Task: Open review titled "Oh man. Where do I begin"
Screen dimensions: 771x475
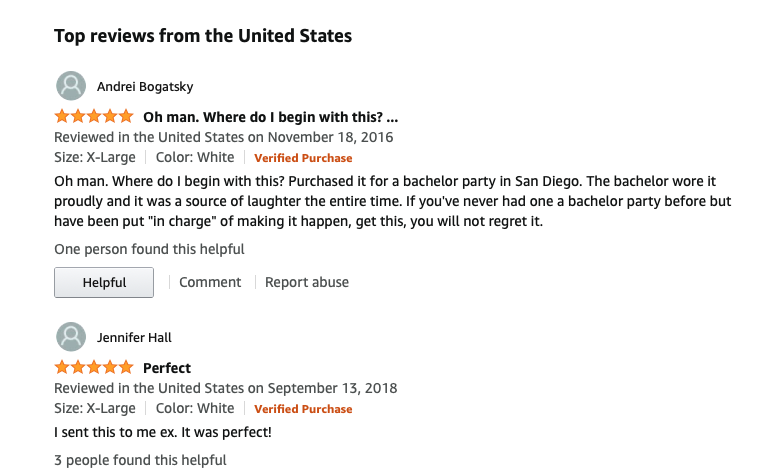Action: [x=271, y=116]
